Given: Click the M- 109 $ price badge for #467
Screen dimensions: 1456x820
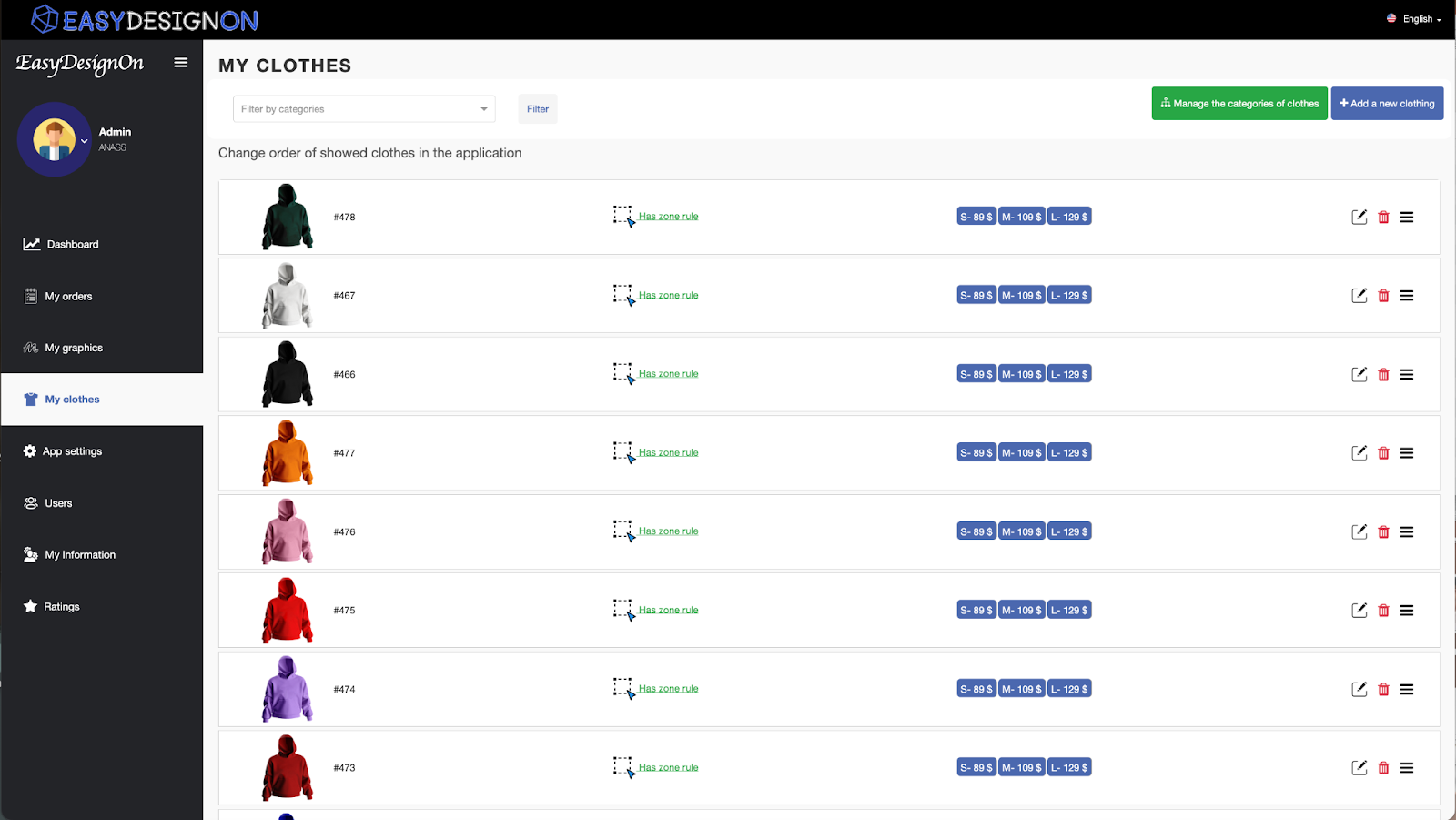Looking at the screenshot, I should 1021,296.
